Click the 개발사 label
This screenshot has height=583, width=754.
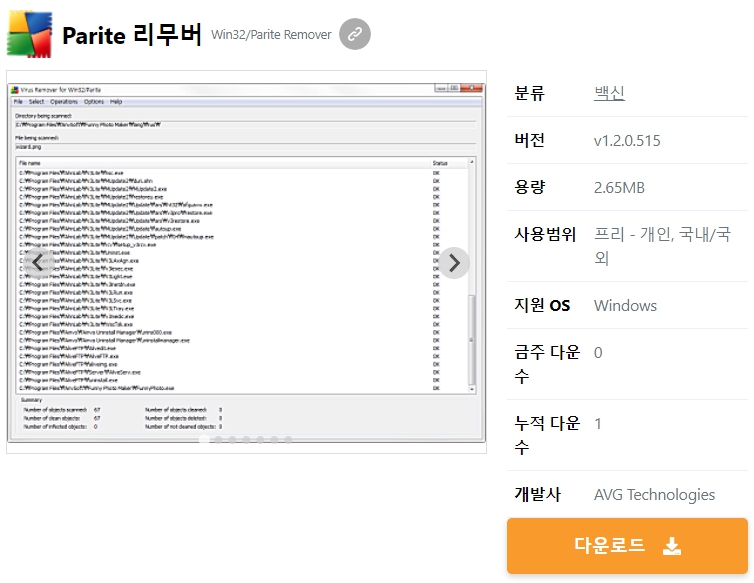point(538,494)
